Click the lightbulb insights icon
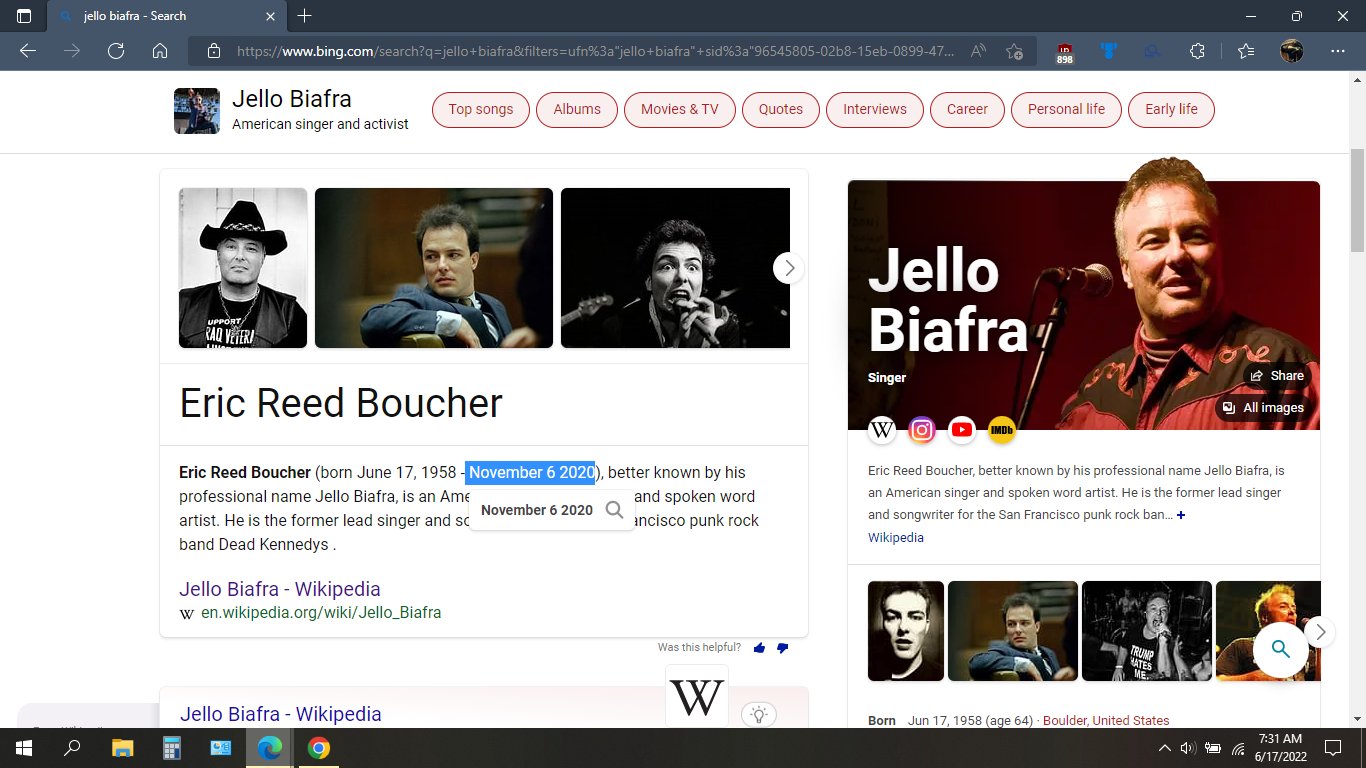The width and height of the screenshot is (1366, 768). pyautogui.click(x=759, y=714)
